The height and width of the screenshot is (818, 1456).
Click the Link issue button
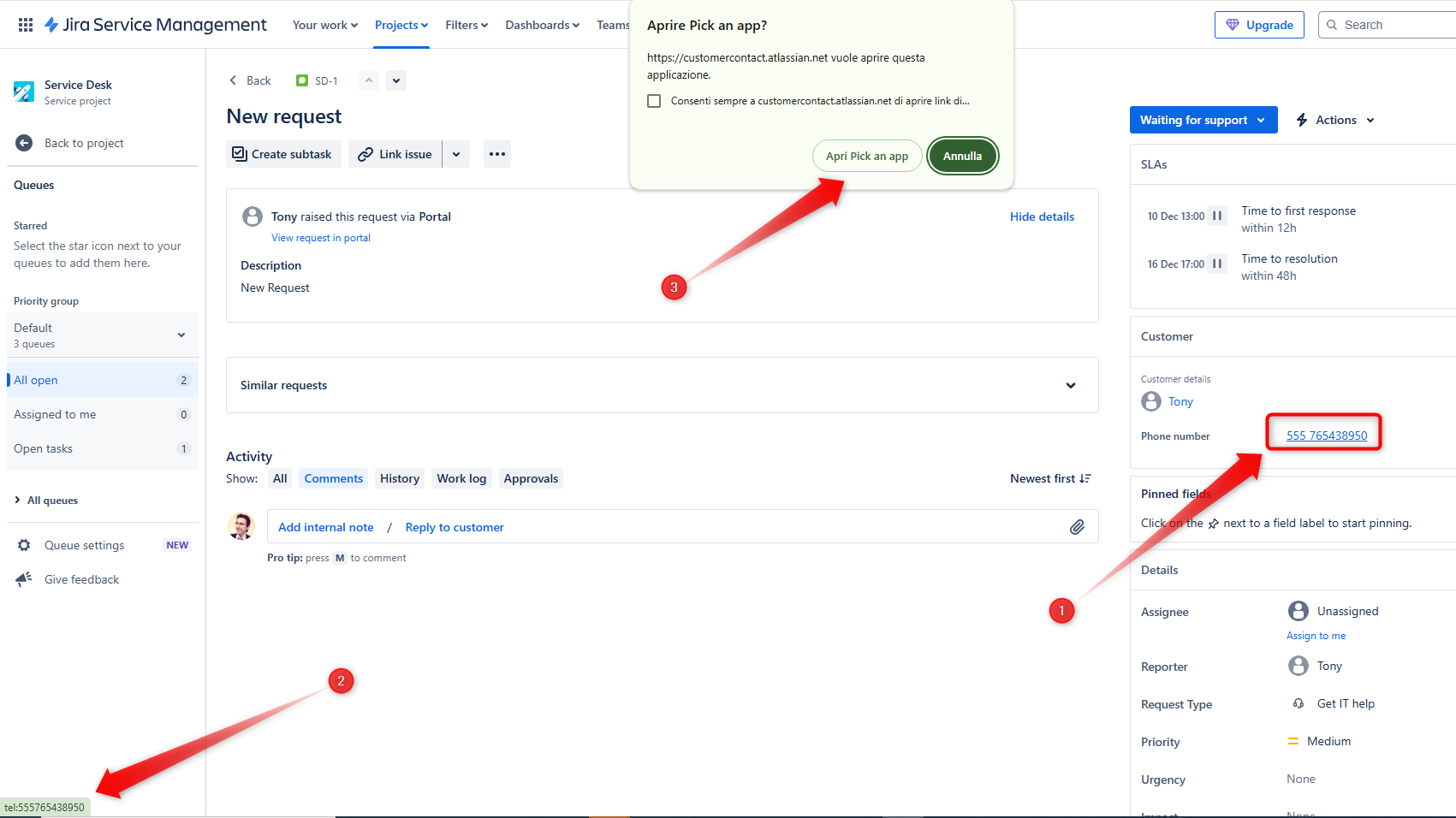click(x=395, y=154)
